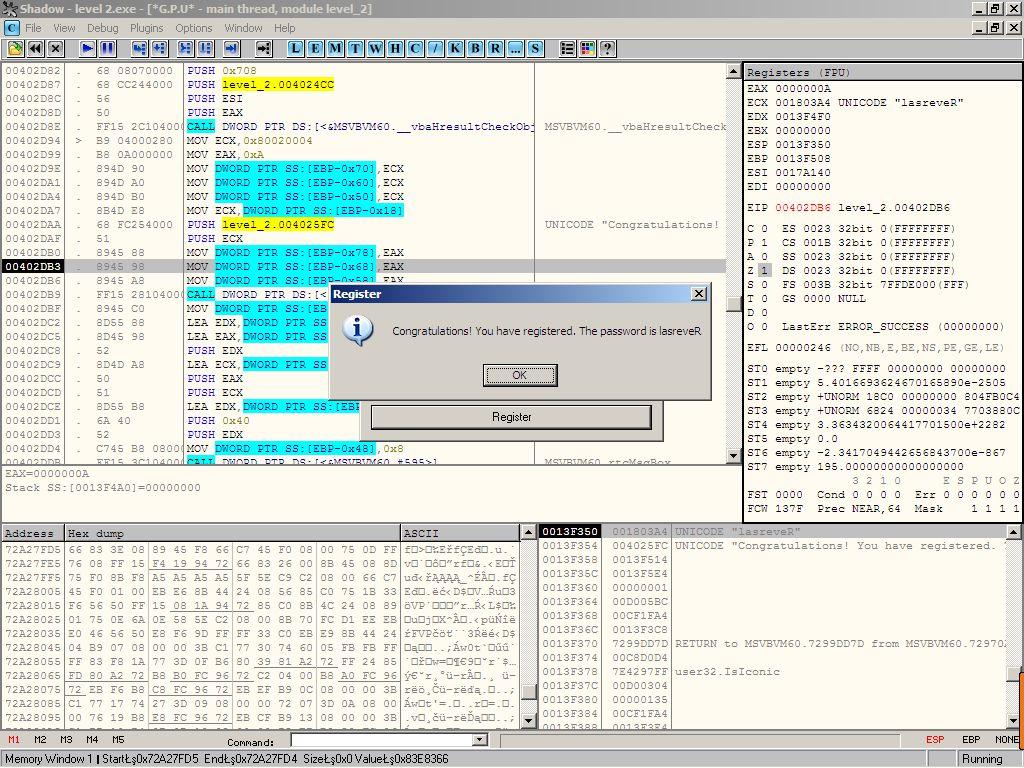Show Windows via W icon
Image resolution: width=1024 pixels, height=768 pixels.
375,48
